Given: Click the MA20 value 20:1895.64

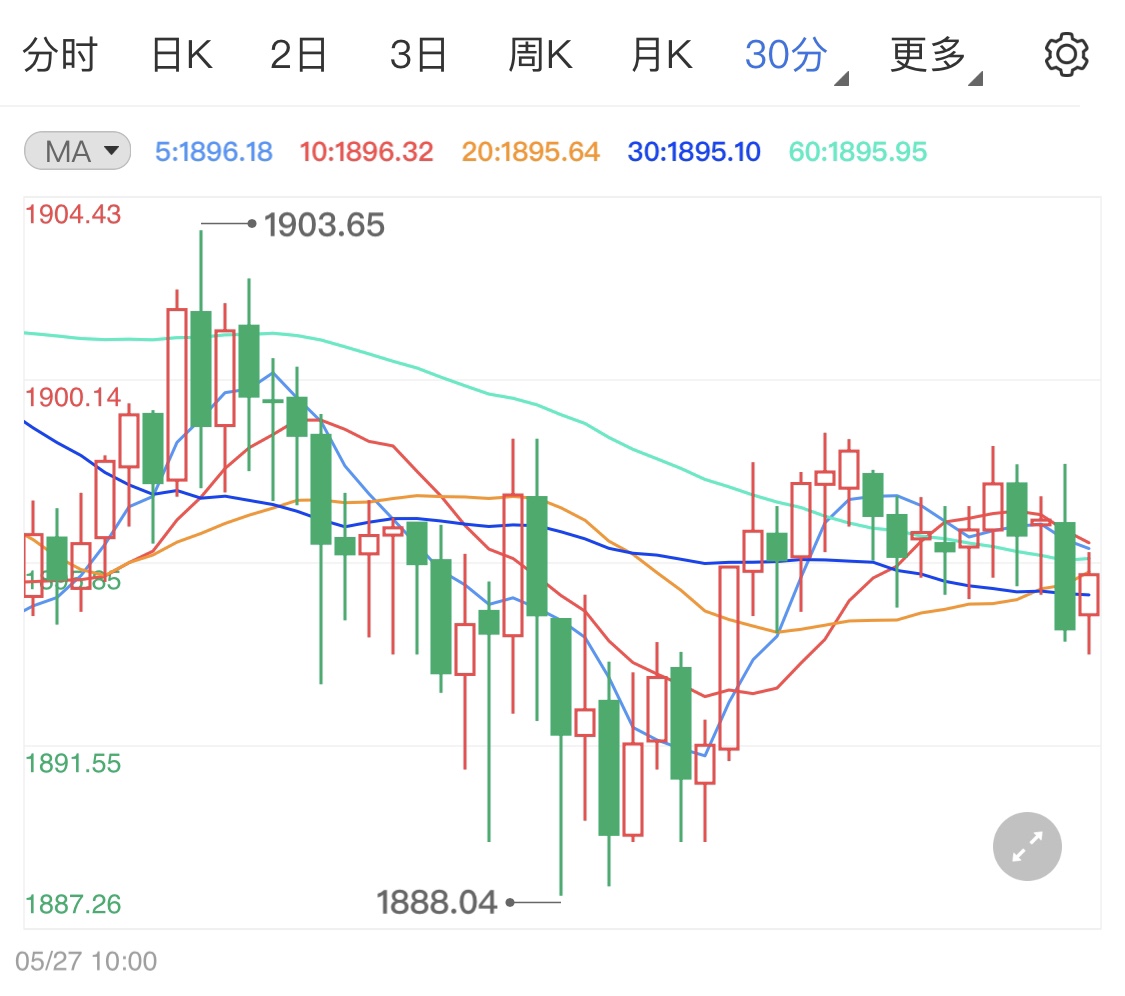Looking at the screenshot, I should 530,151.
